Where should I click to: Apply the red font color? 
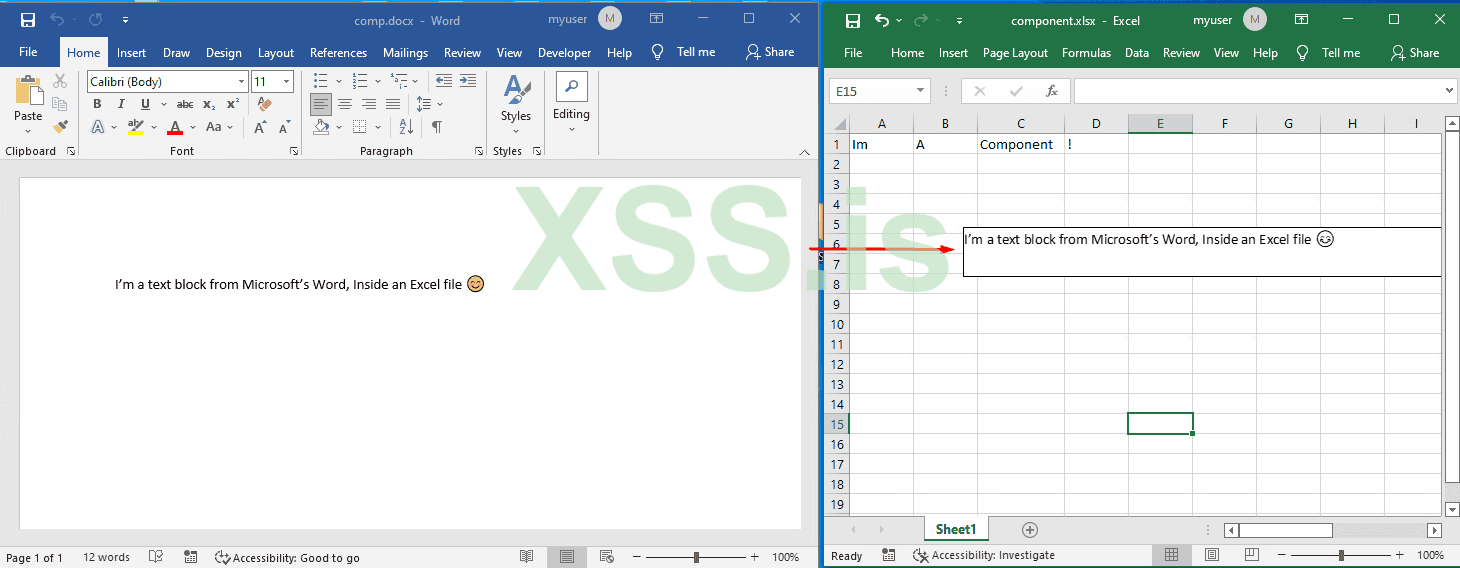tap(176, 127)
